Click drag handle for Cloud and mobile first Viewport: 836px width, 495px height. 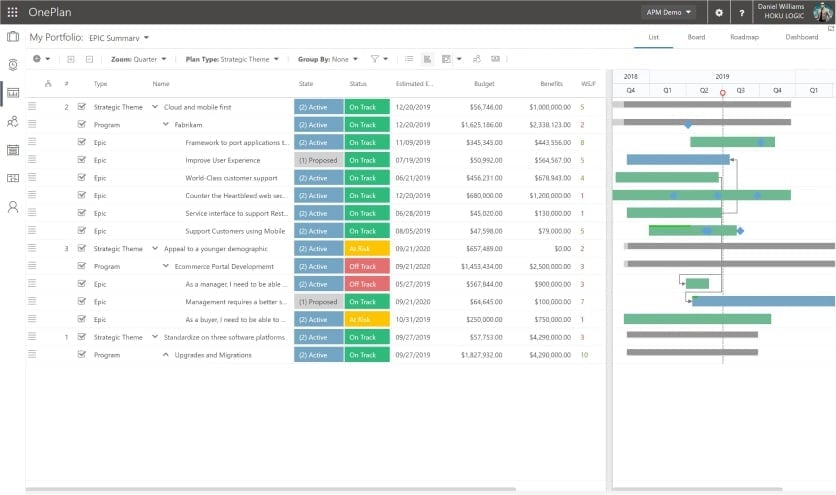coord(32,107)
